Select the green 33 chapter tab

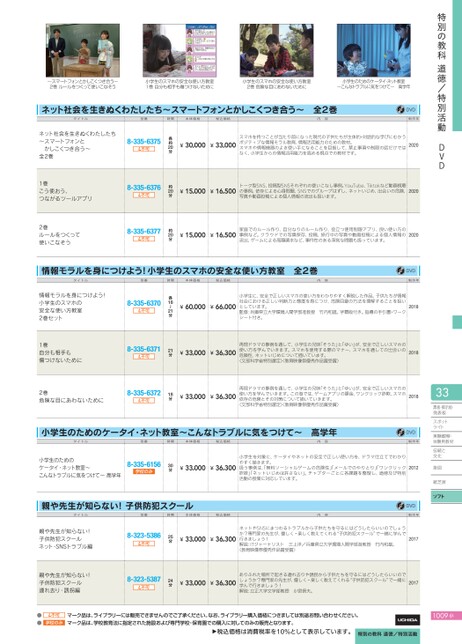click(x=446, y=392)
